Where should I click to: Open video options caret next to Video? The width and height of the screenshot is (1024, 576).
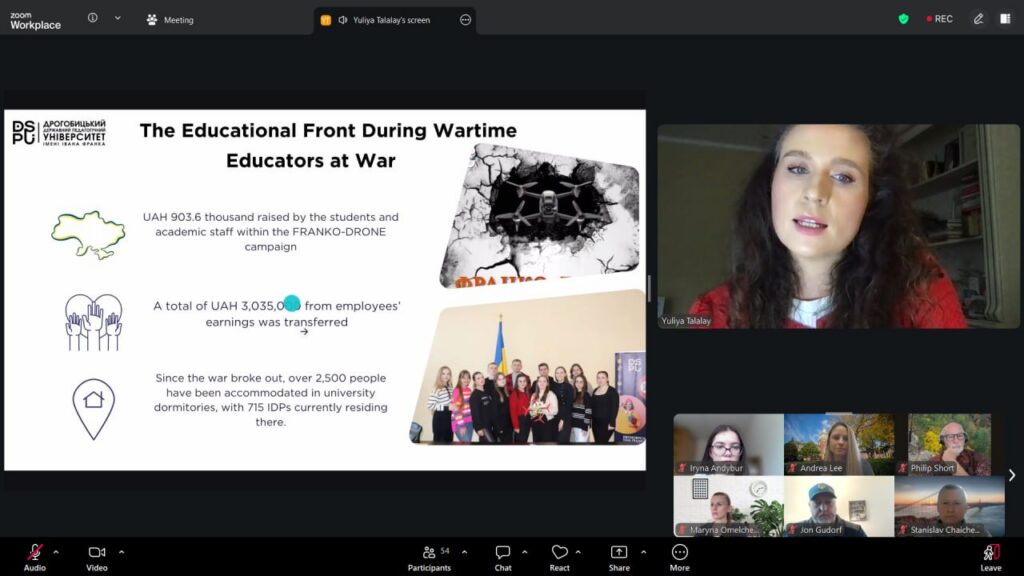(121, 552)
